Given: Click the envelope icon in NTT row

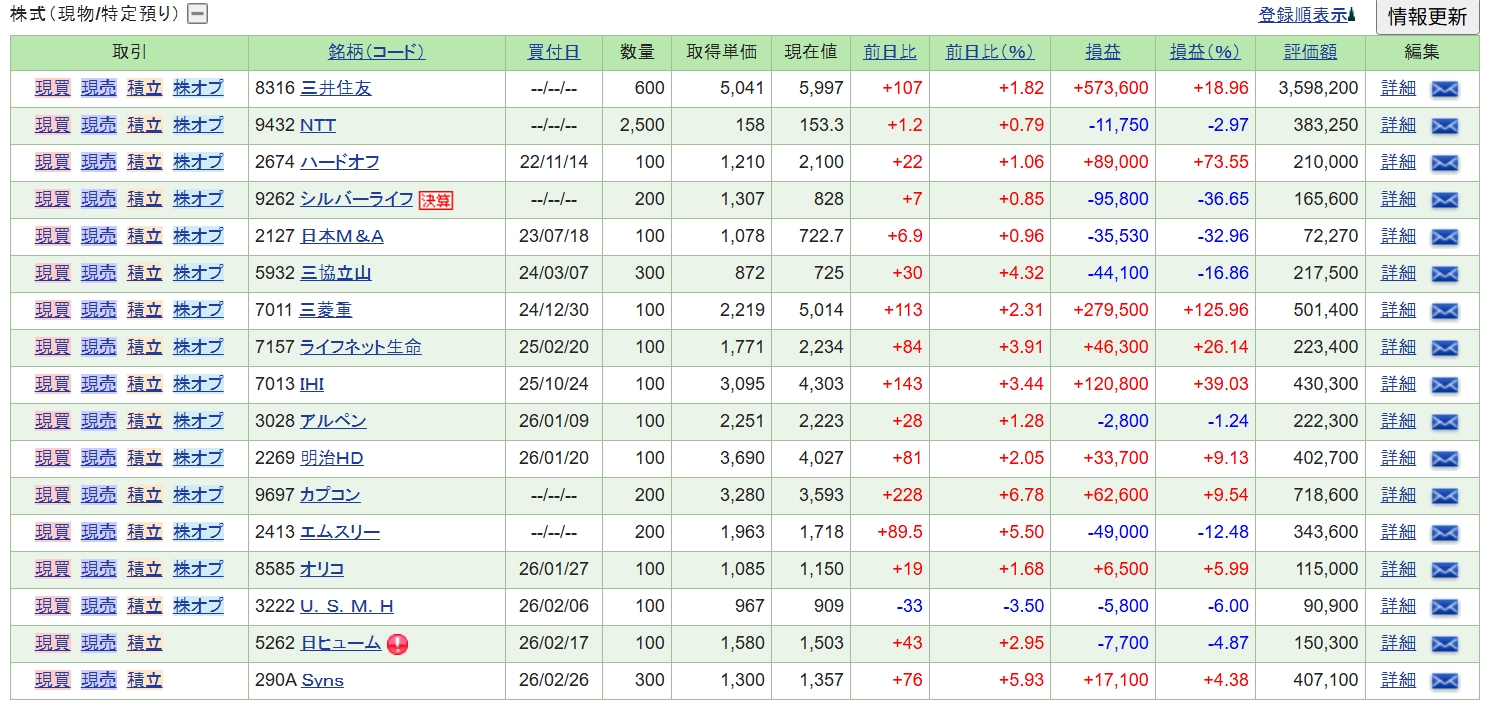Looking at the screenshot, I should 1444,126.
